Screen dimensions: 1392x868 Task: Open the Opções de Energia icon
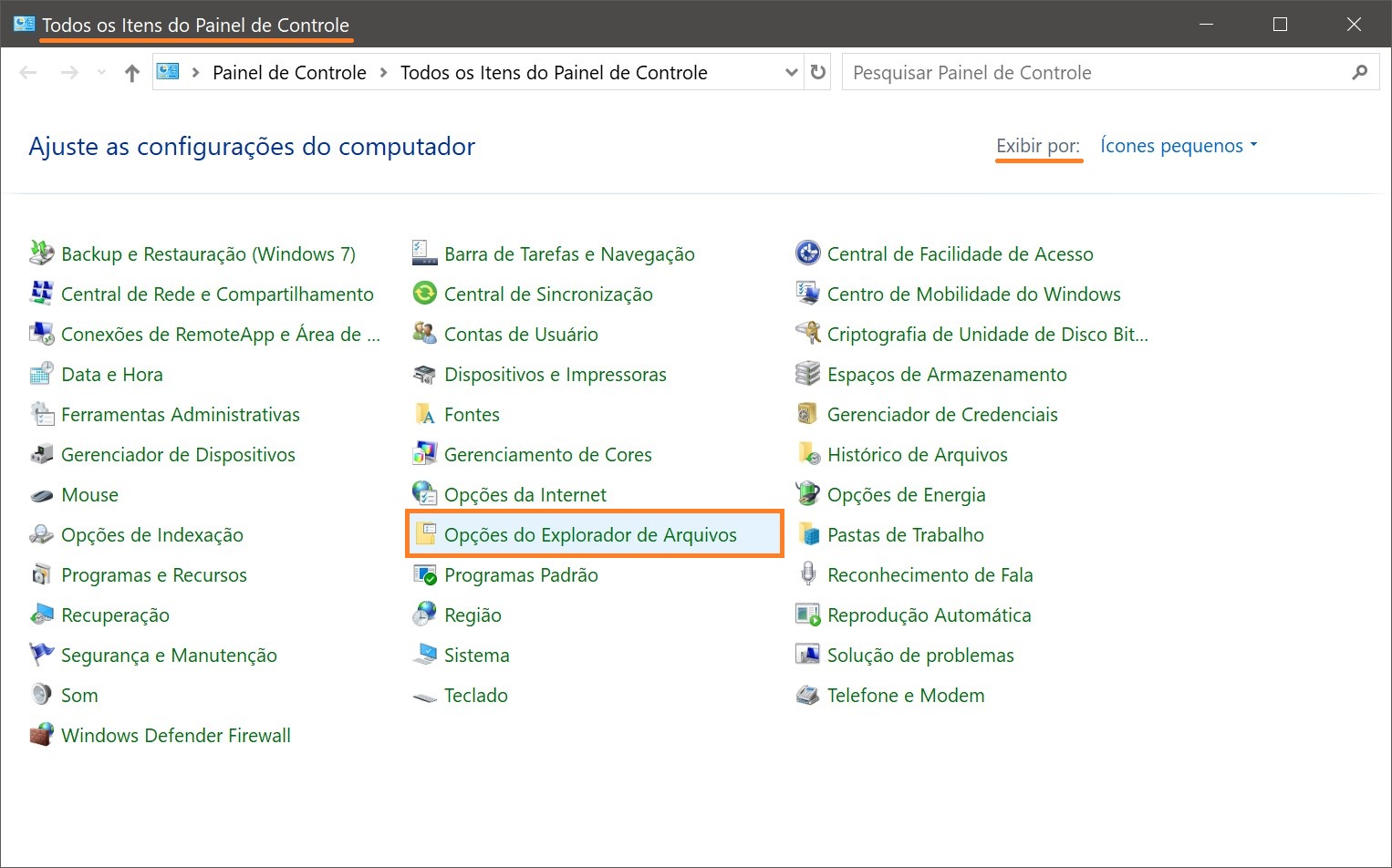click(x=807, y=494)
